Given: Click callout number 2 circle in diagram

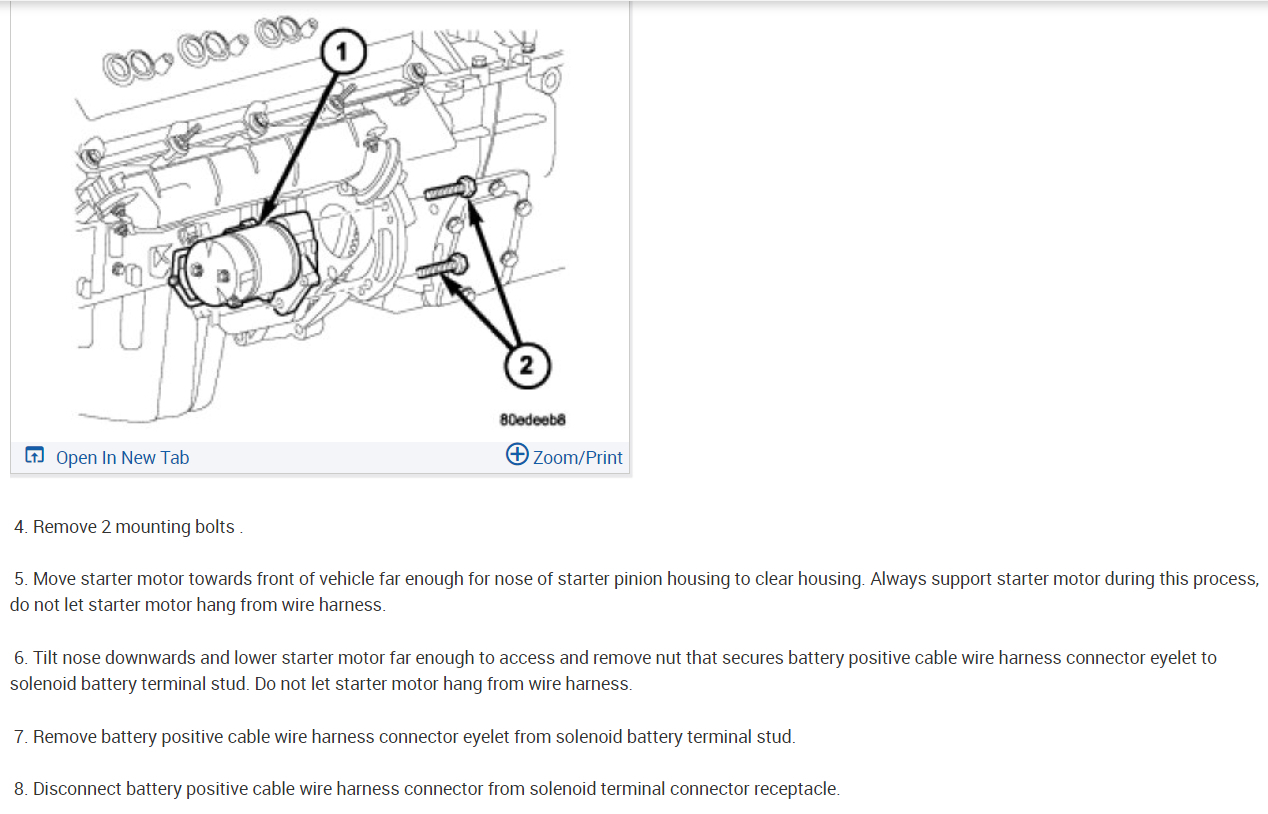Looking at the screenshot, I should pyautogui.click(x=526, y=367).
